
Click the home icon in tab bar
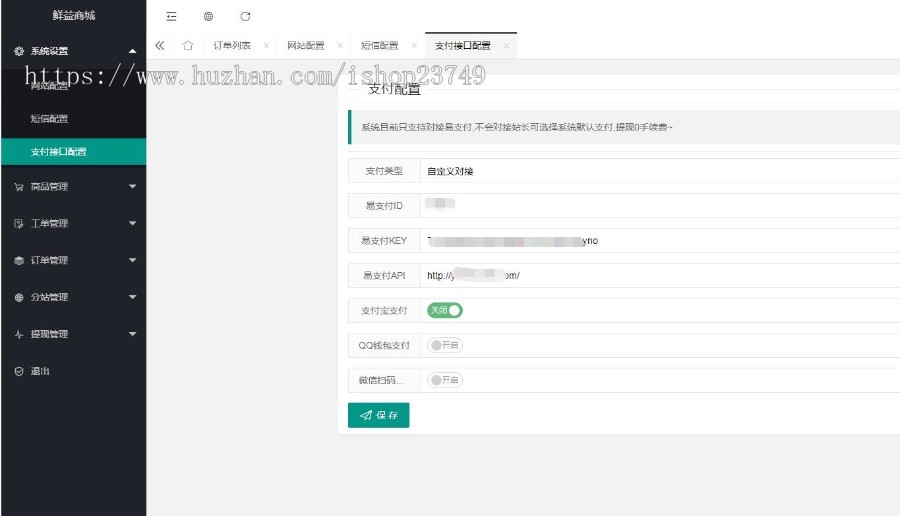click(x=187, y=46)
